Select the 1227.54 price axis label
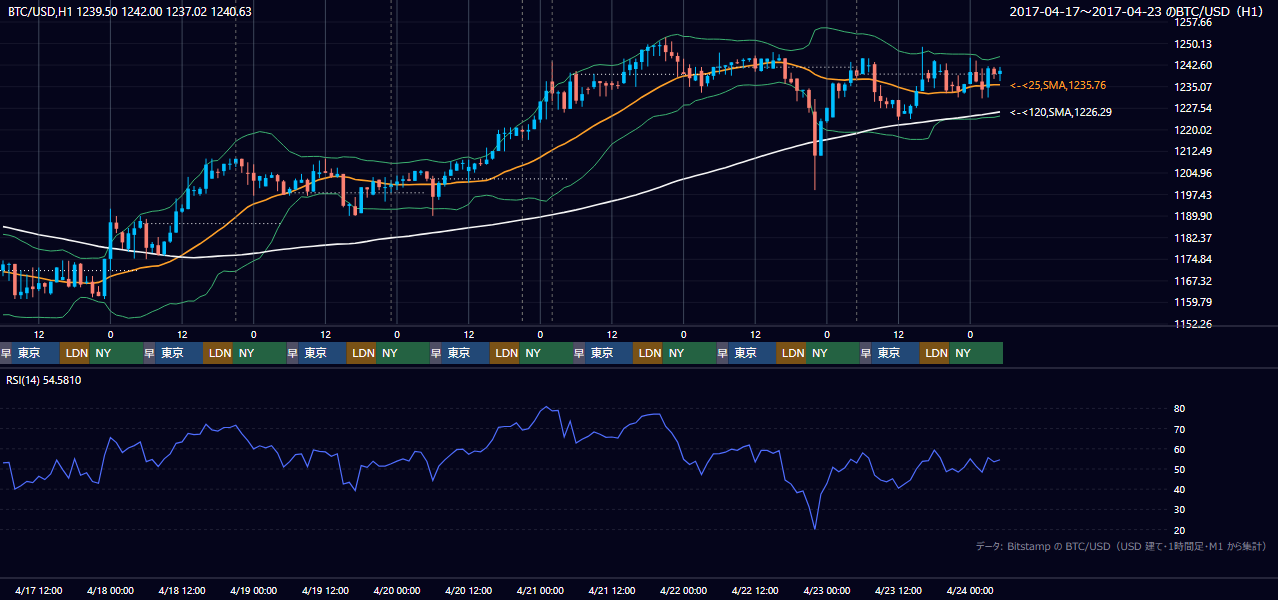This screenshot has height=600, width=1278. (x=1192, y=108)
